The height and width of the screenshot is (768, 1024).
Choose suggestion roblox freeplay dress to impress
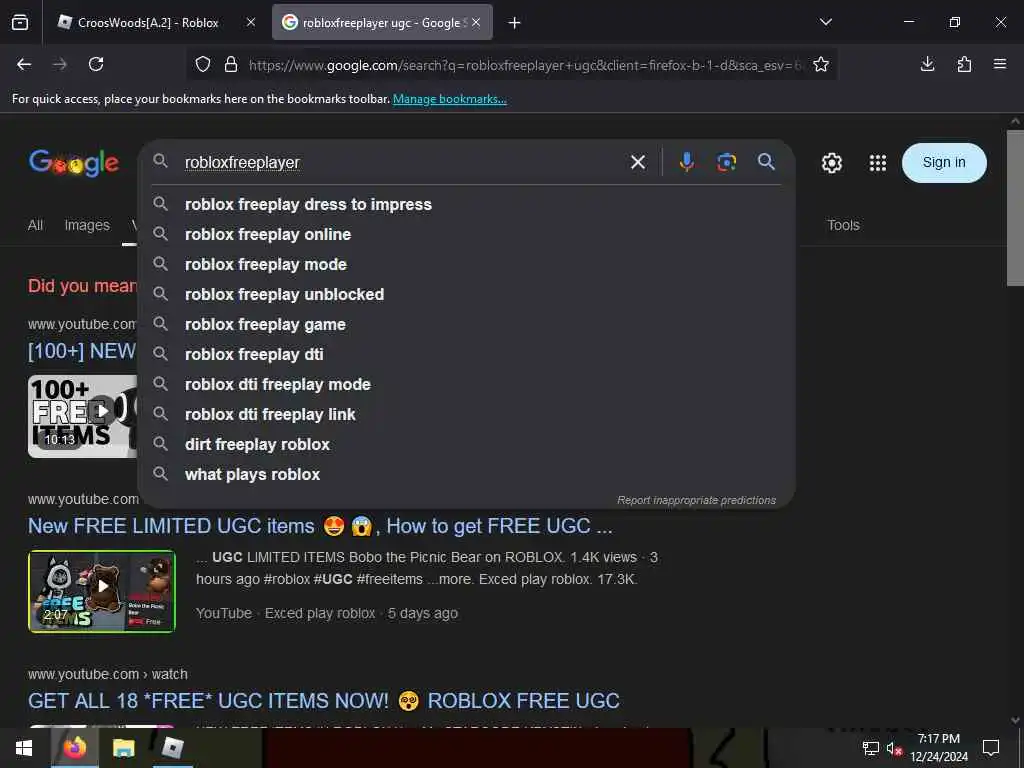466,204
